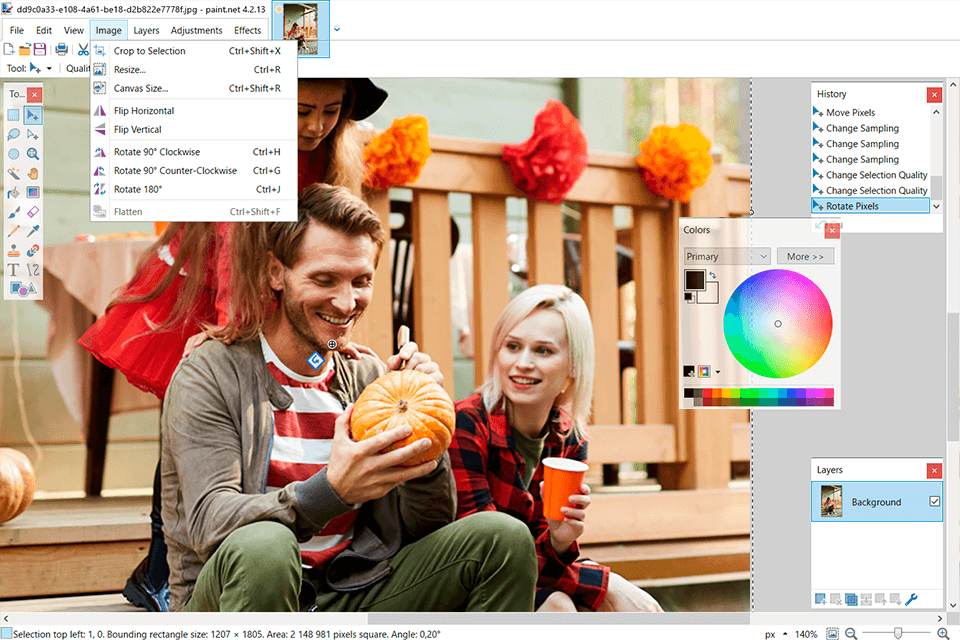Open the zoom level 140% dropdown
The width and height of the screenshot is (960, 640).
806,633
